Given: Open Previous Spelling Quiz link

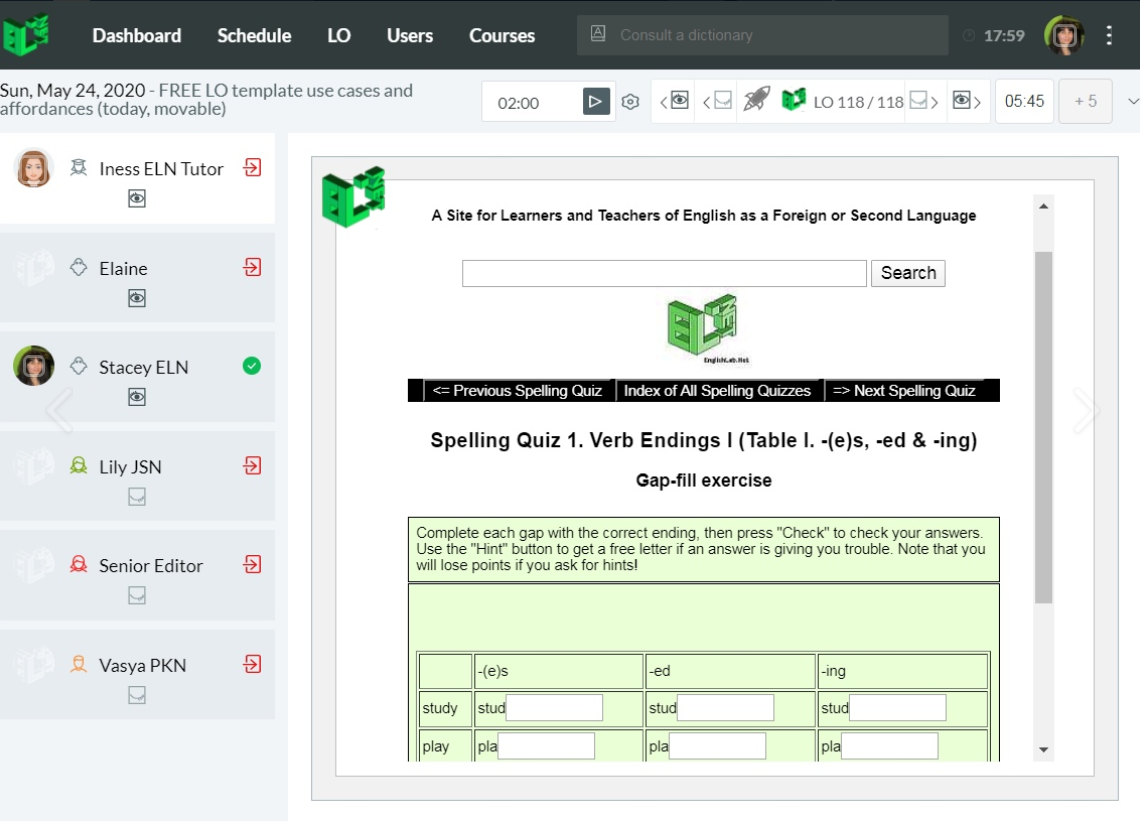Looking at the screenshot, I should click(517, 391).
